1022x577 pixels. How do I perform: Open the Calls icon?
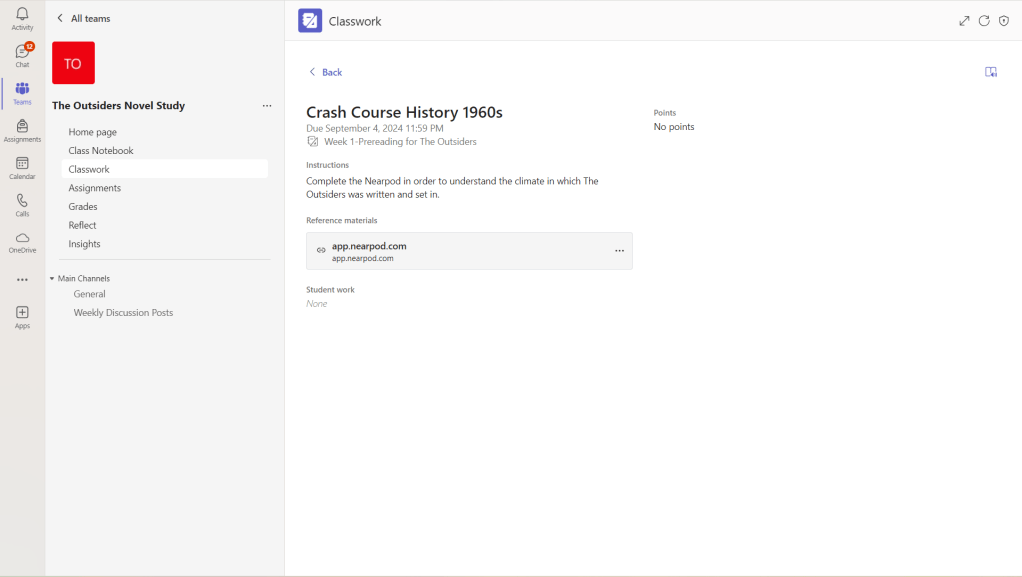(22, 204)
